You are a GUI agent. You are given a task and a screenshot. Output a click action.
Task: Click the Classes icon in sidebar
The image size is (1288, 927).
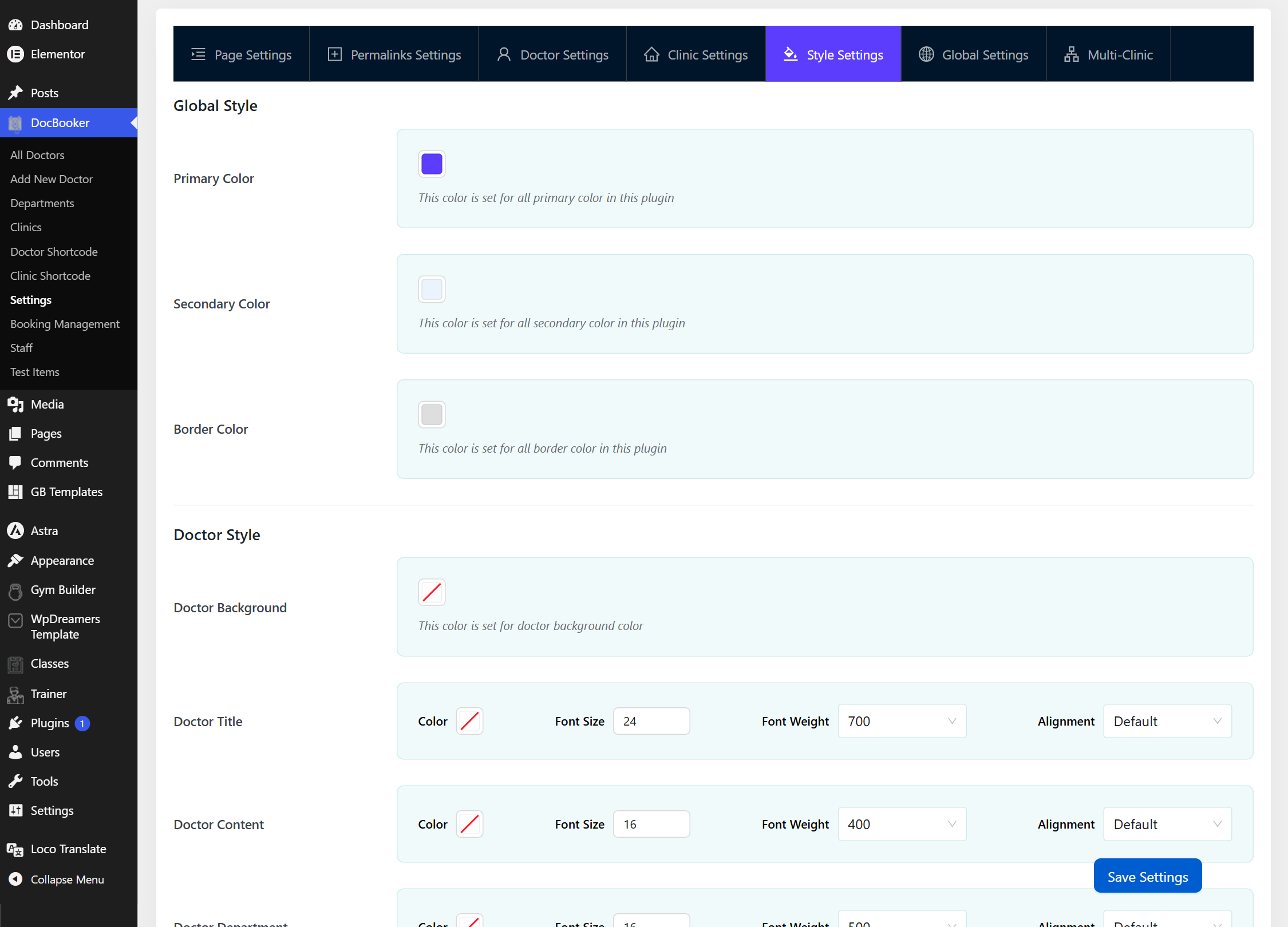[x=15, y=664]
